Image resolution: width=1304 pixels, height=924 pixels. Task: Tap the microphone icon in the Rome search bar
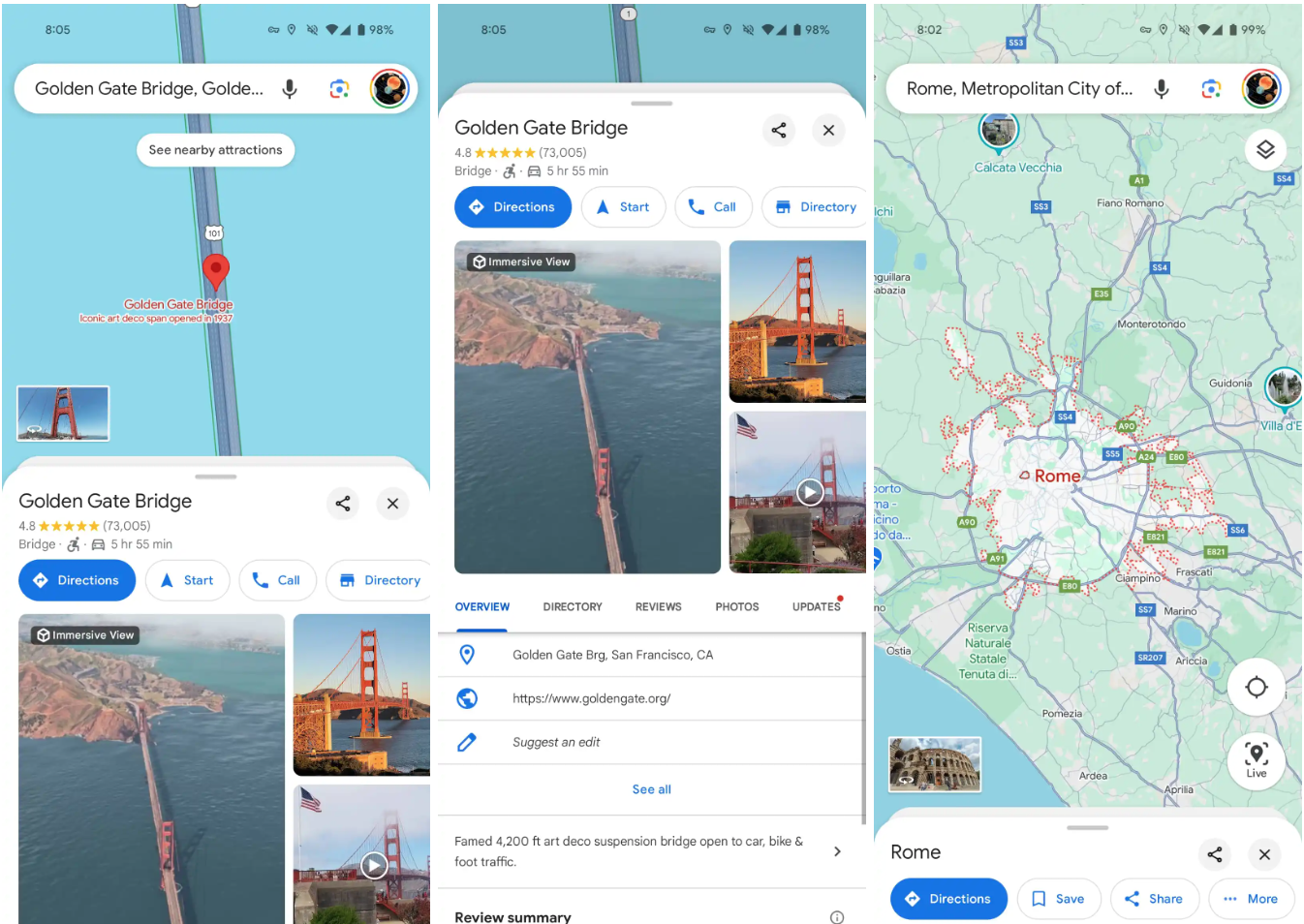pos(1162,89)
